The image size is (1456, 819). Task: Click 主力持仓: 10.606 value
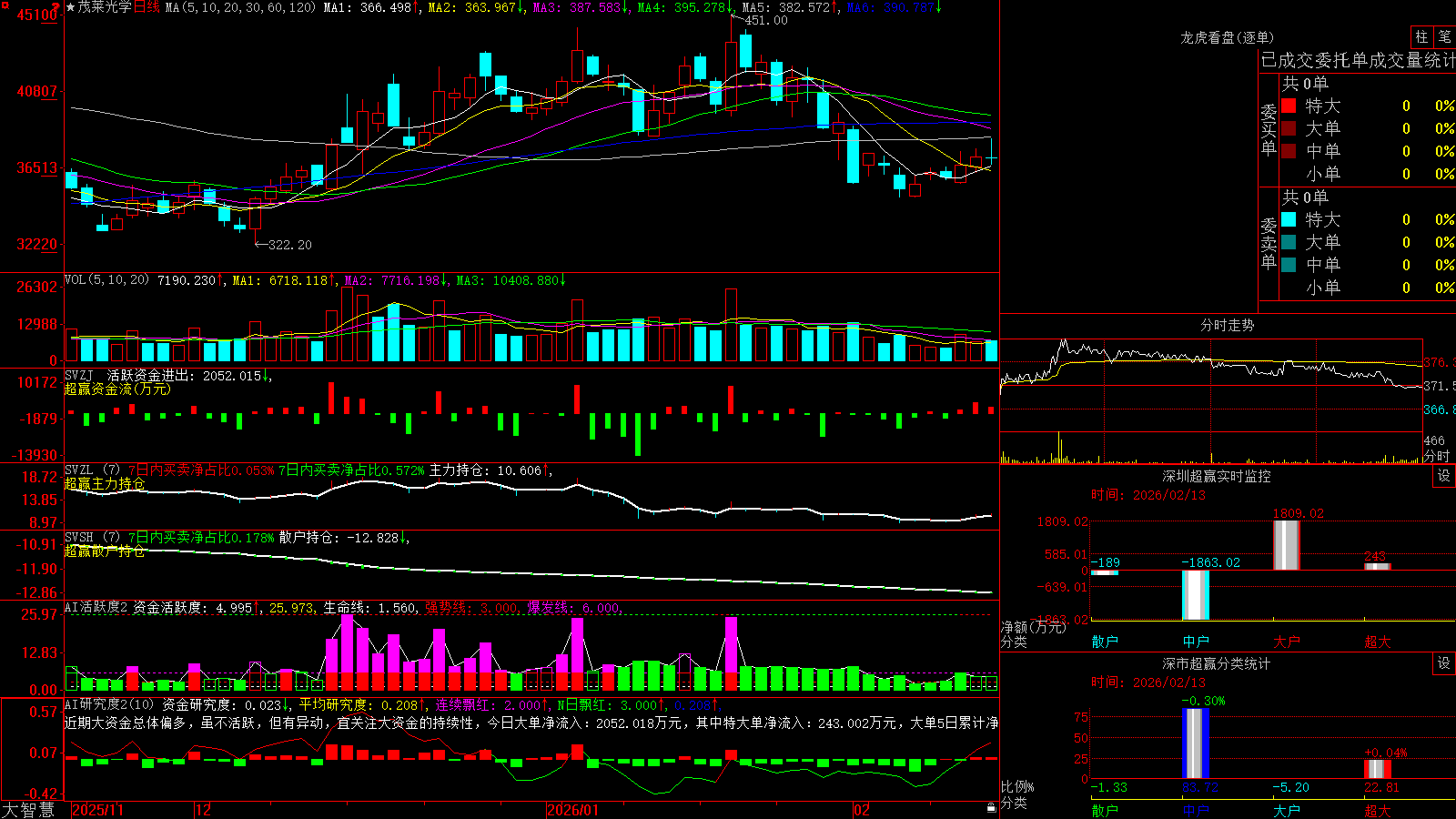tap(485, 470)
